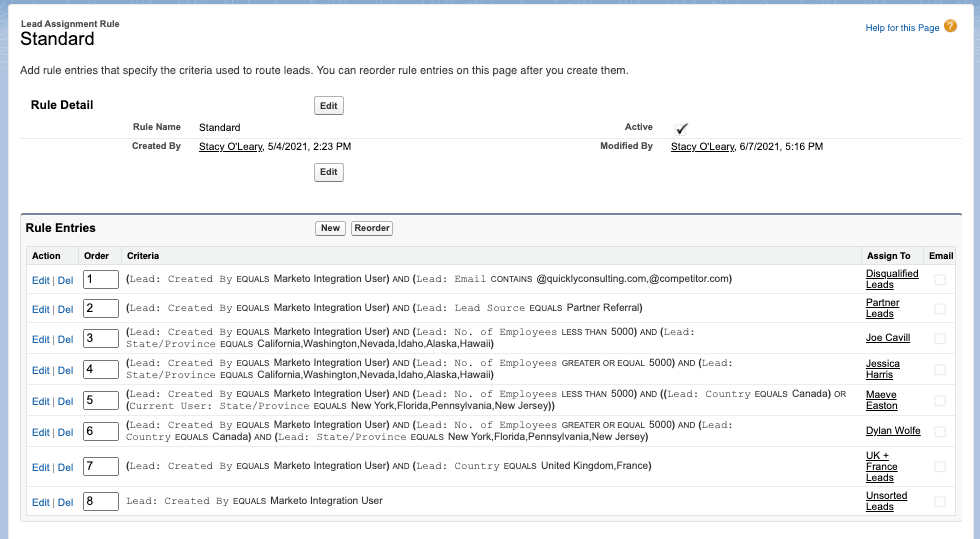Delete rule entry 7
Viewport: 980px width, 539px height.
pos(66,467)
